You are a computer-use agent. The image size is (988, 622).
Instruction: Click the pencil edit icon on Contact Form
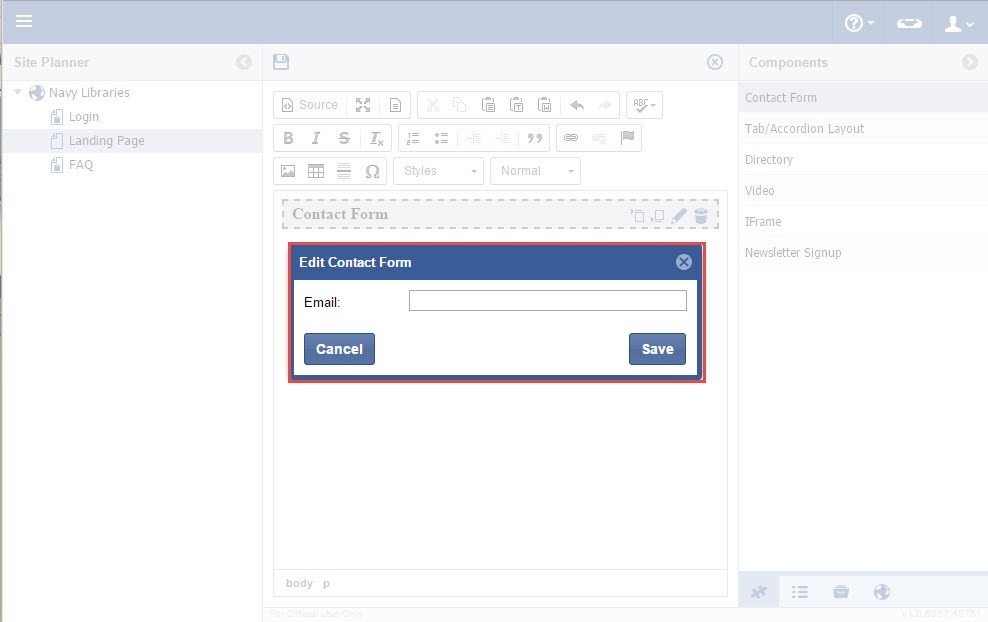[x=679, y=215]
